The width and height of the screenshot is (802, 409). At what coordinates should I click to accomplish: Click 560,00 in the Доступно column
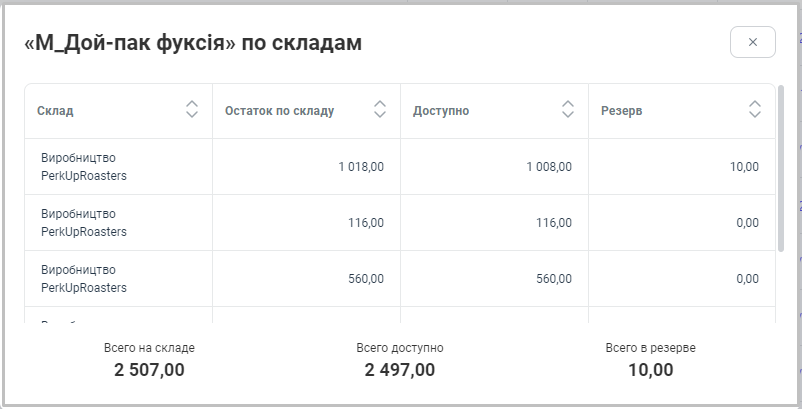click(x=554, y=279)
